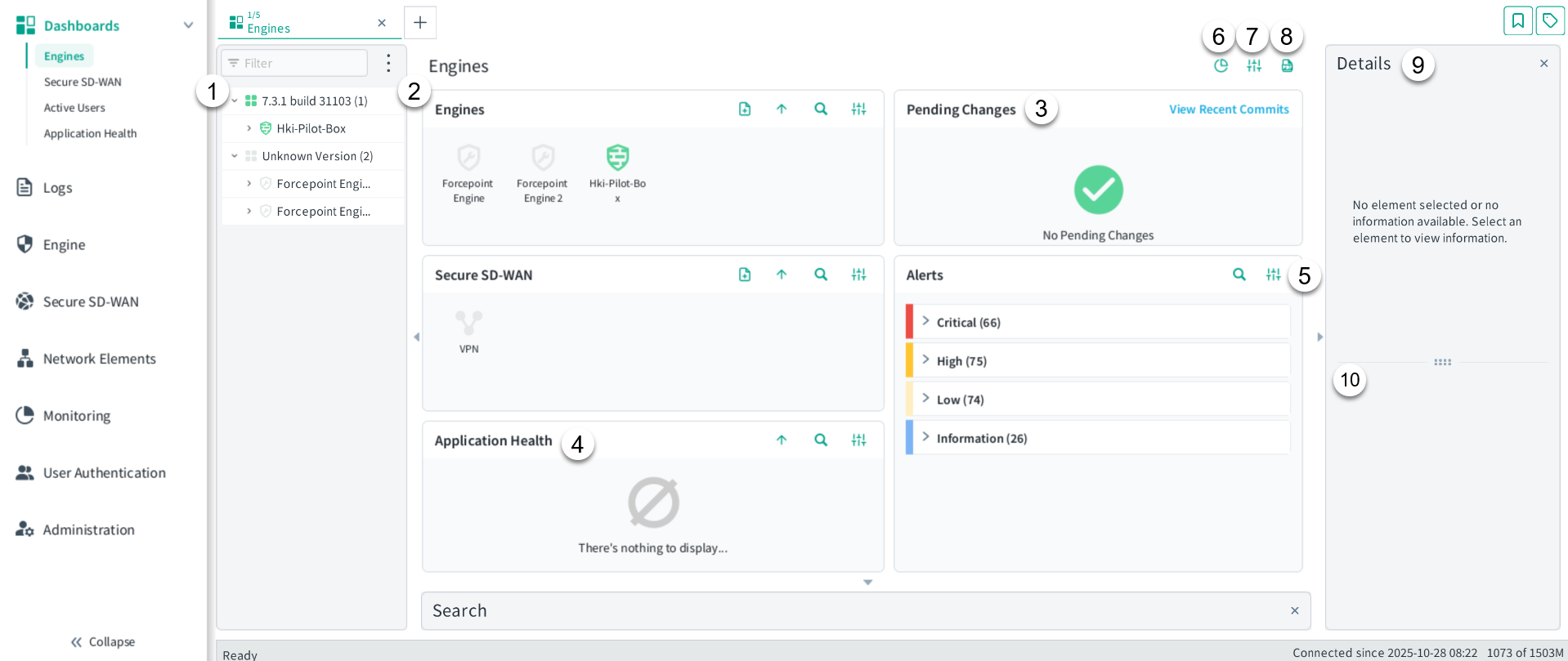Select the Hki-Pilot-Box engine icon
Image resolution: width=1568 pixels, height=661 pixels.
(618, 157)
